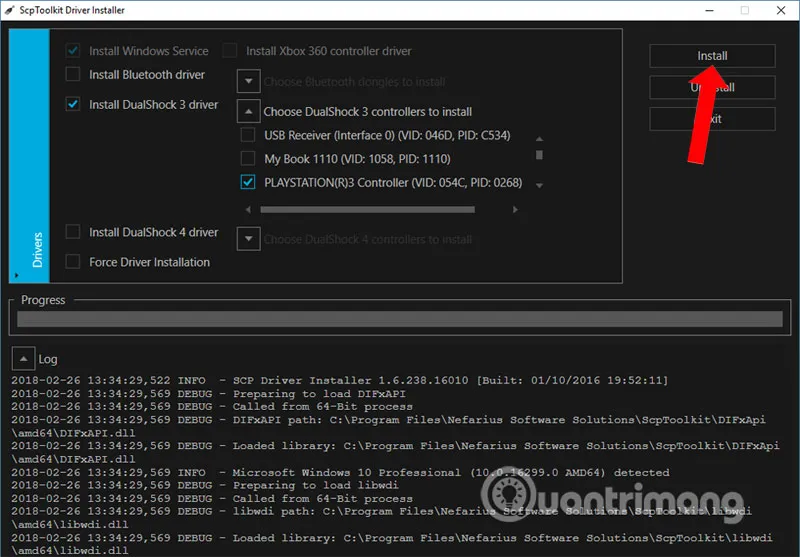The width and height of the screenshot is (800, 557).
Task: Expand the DualShock 4 controllers list arrow
Action: pyautogui.click(x=248, y=239)
